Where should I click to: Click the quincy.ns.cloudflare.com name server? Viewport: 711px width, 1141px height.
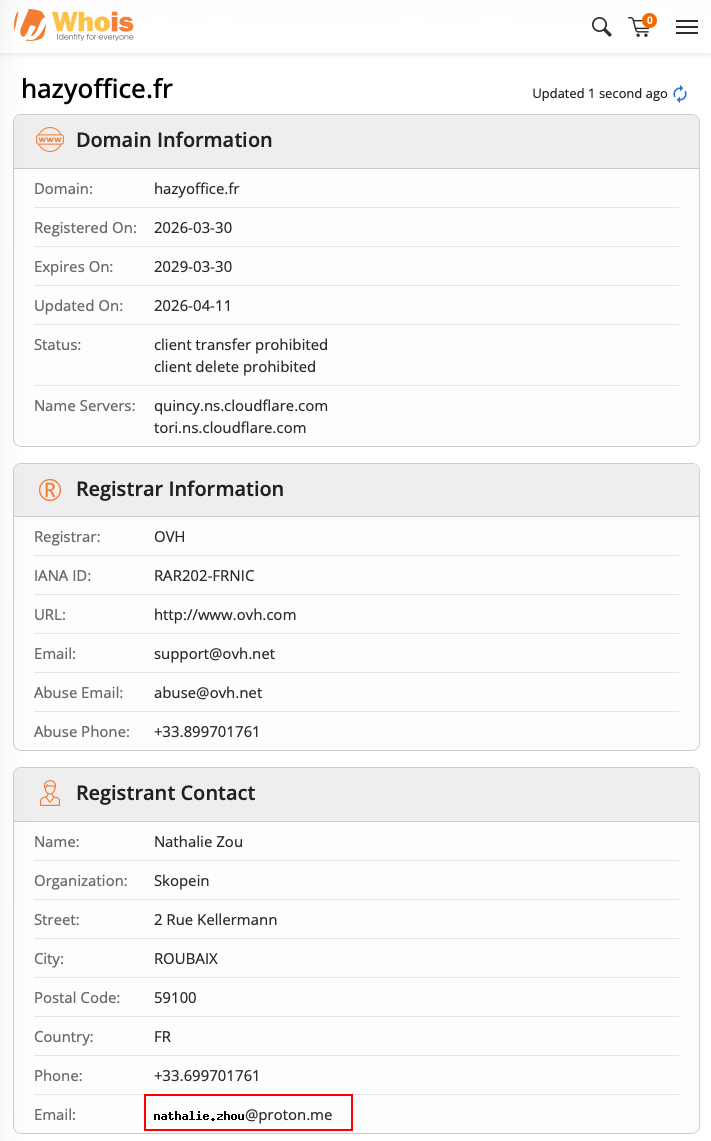[241, 406]
